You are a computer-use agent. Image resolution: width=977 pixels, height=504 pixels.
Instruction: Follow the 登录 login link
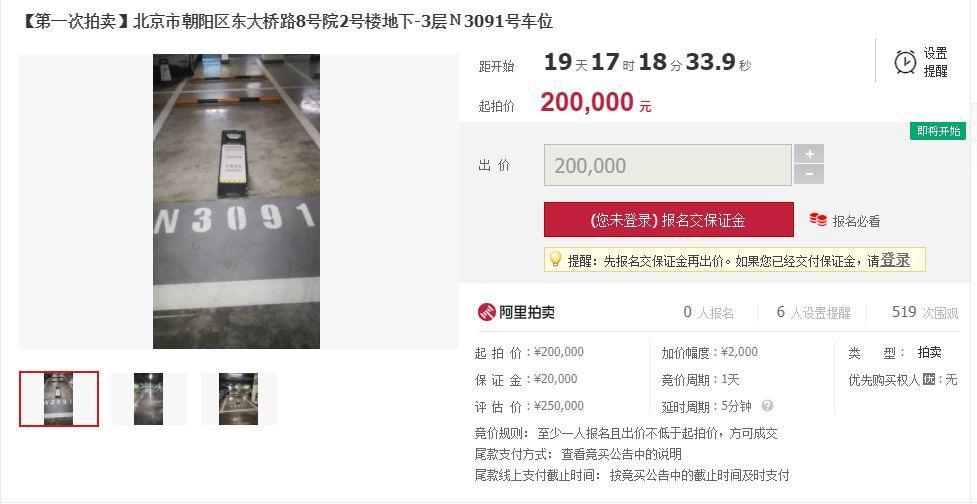coord(895,260)
